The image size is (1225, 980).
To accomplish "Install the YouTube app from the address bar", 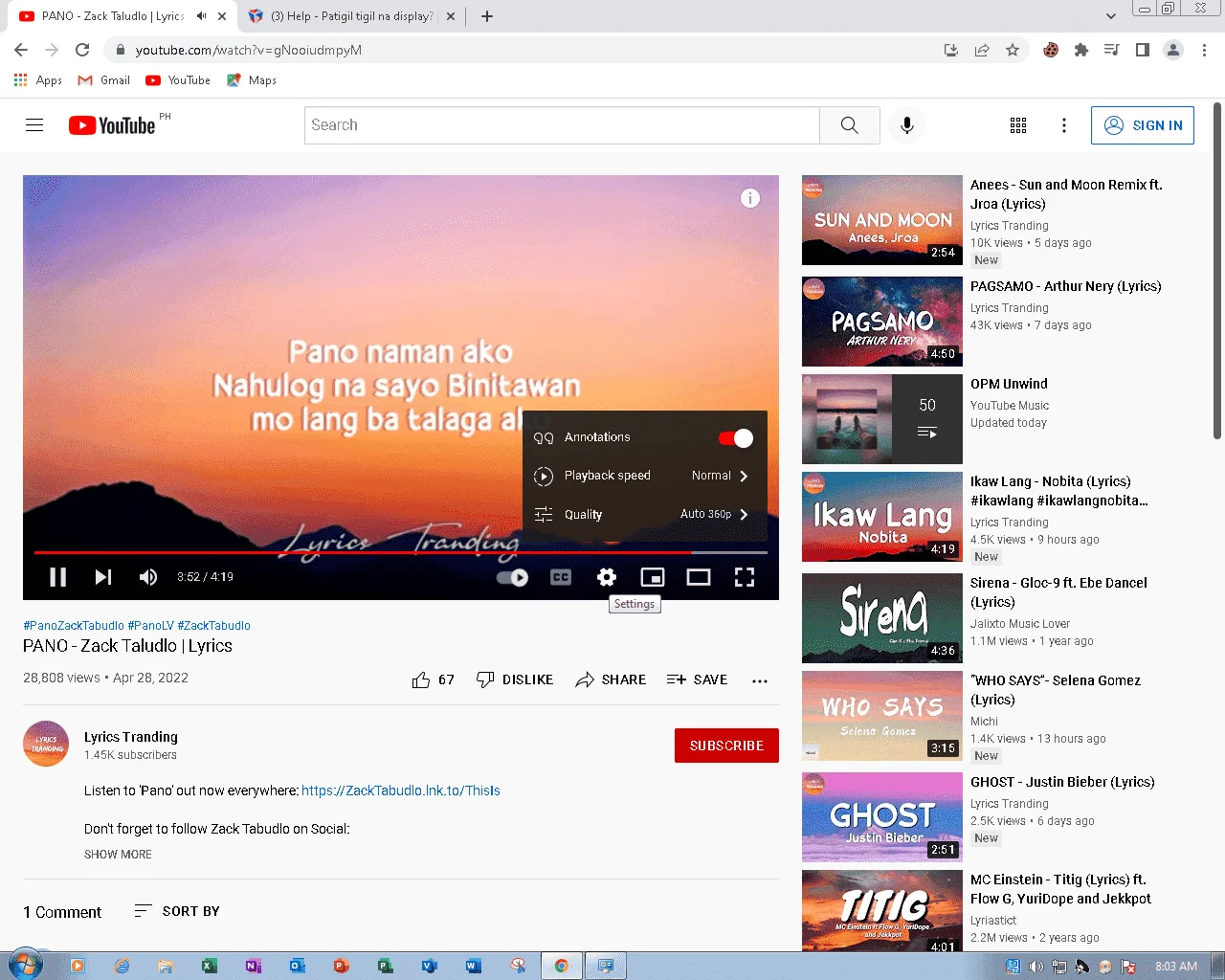I will (x=951, y=50).
